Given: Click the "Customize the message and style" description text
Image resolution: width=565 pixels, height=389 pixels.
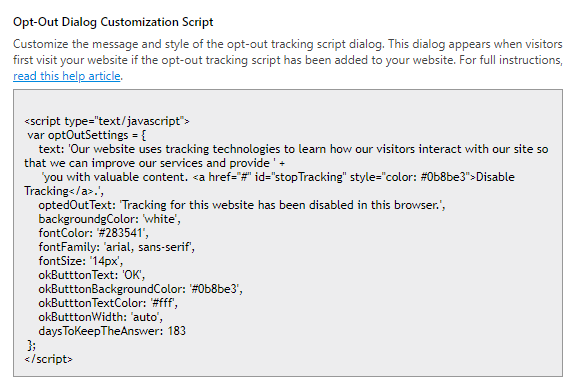Looking at the screenshot, I should [x=288, y=52].
